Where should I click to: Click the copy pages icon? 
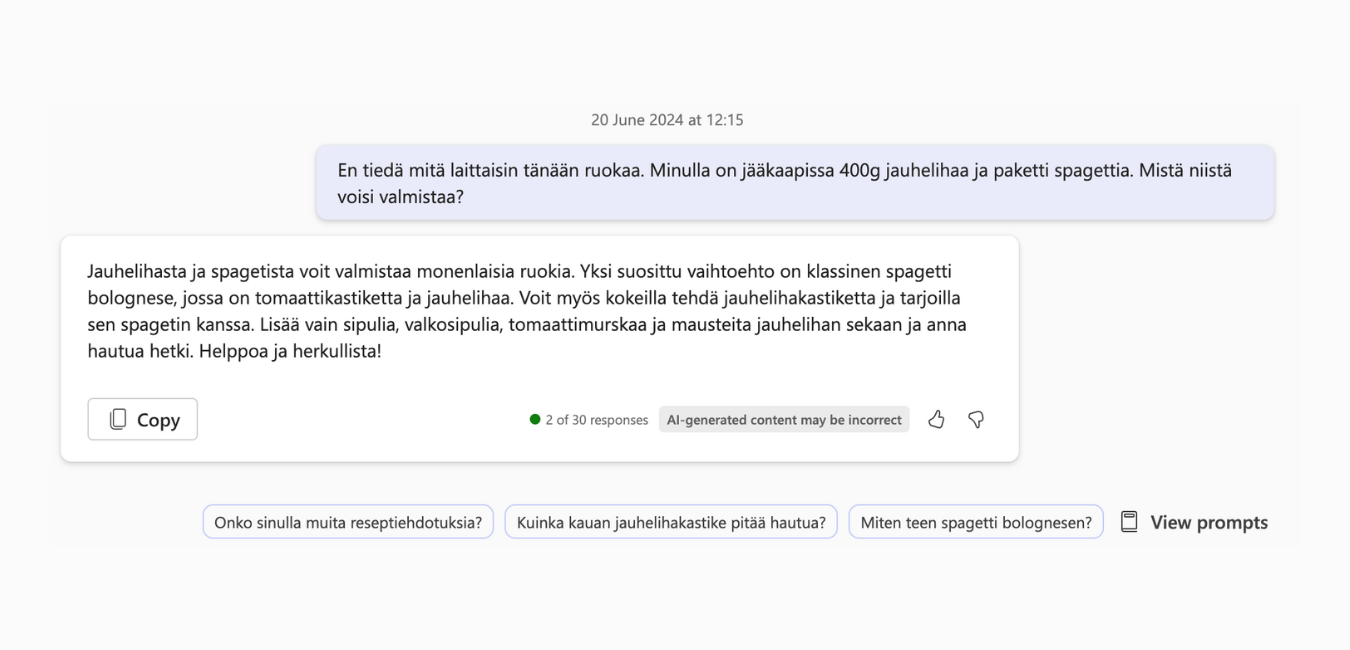point(118,420)
